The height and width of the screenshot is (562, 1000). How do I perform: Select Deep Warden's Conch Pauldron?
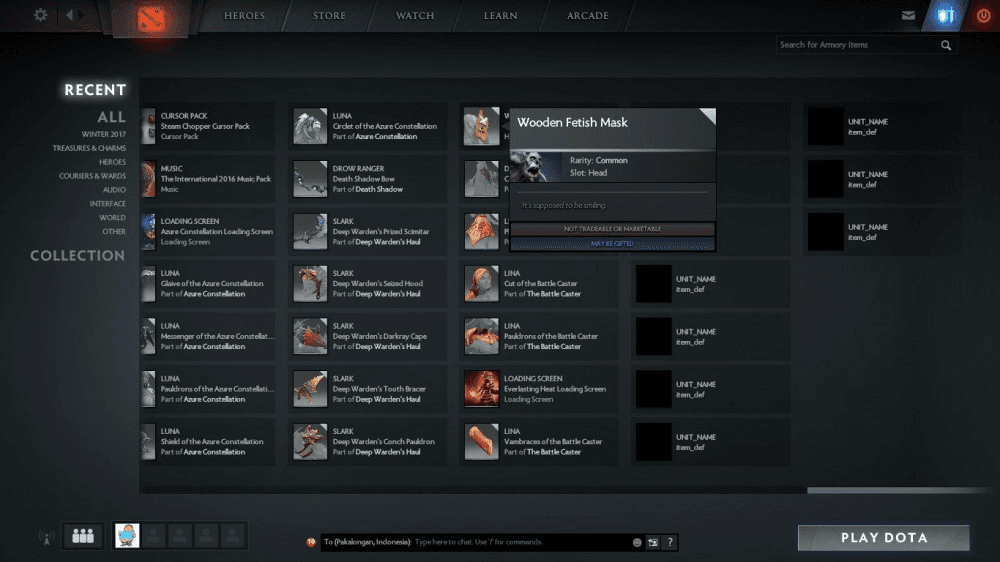pyautogui.click(x=368, y=441)
